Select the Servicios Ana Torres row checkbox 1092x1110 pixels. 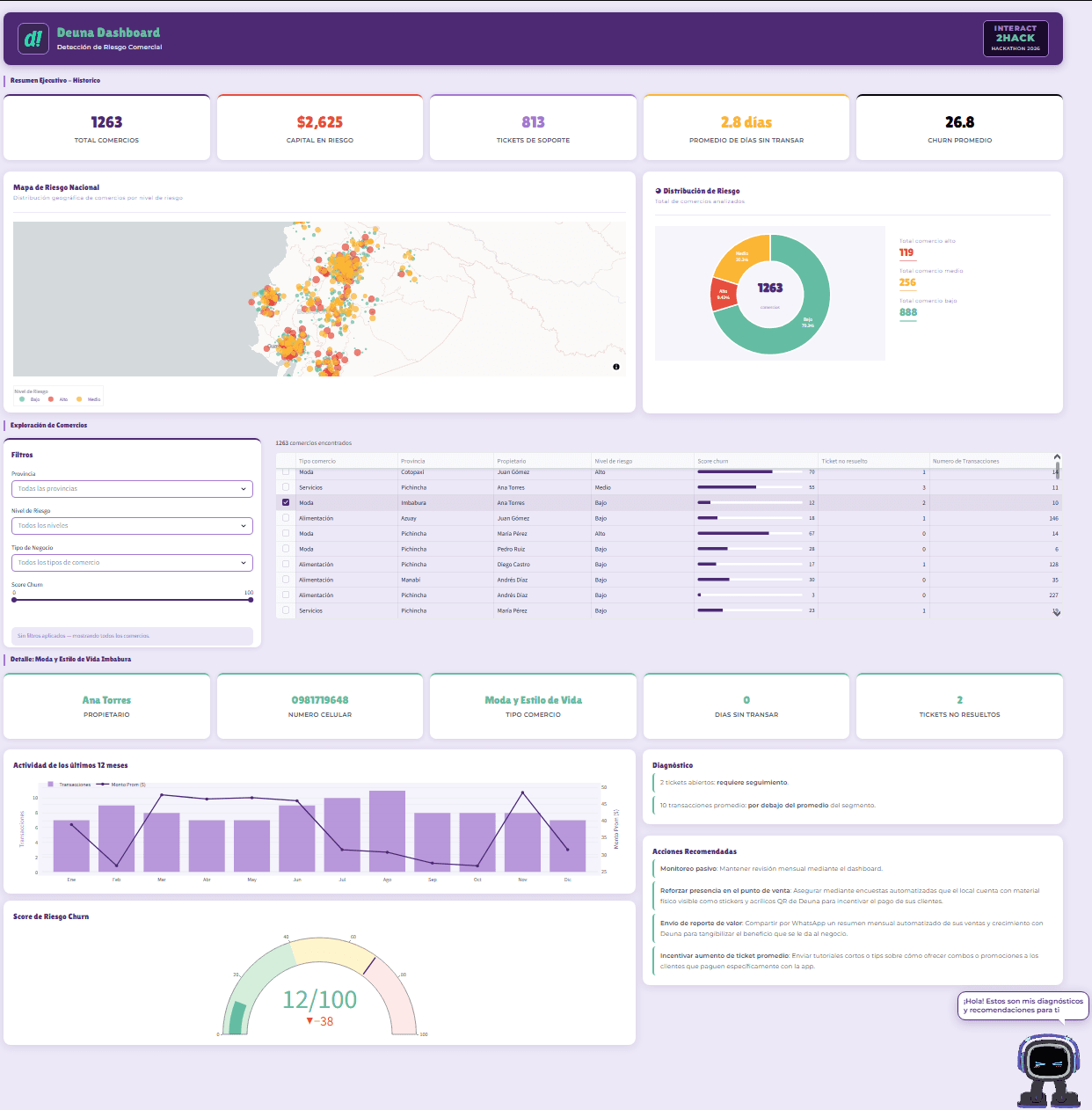[286, 486]
